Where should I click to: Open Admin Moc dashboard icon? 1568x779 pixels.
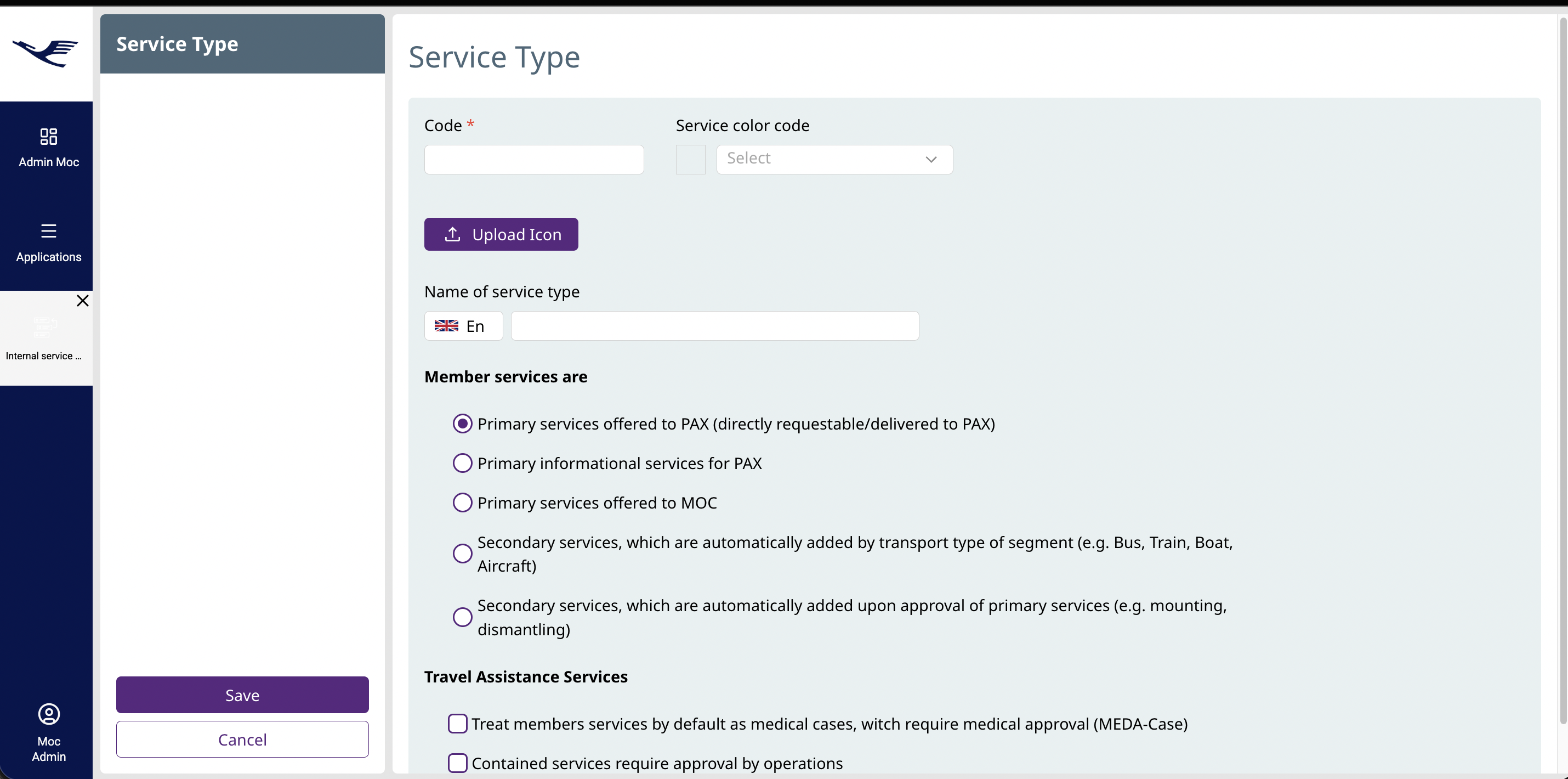(x=49, y=137)
